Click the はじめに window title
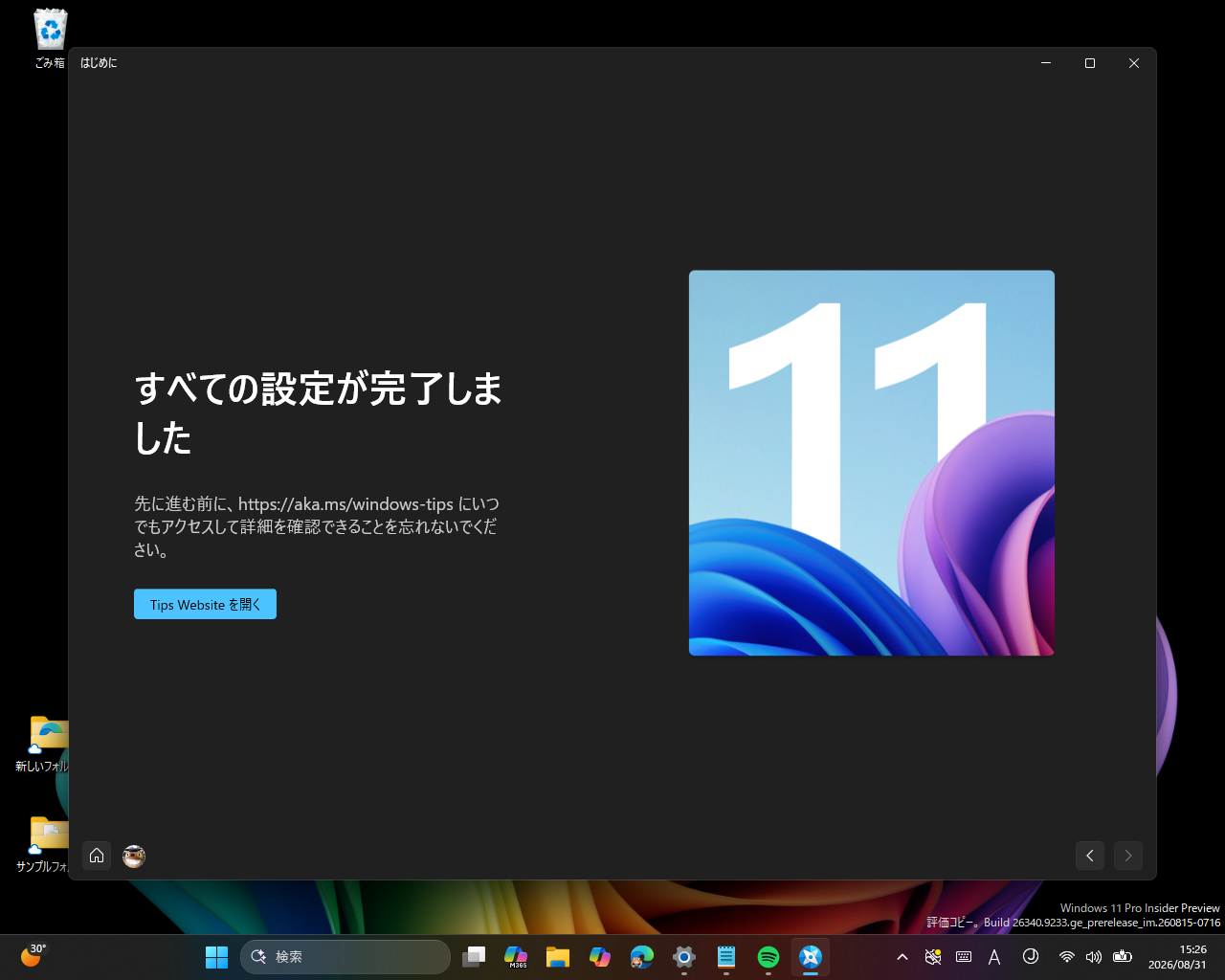The image size is (1225, 980). click(x=99, y=63)
